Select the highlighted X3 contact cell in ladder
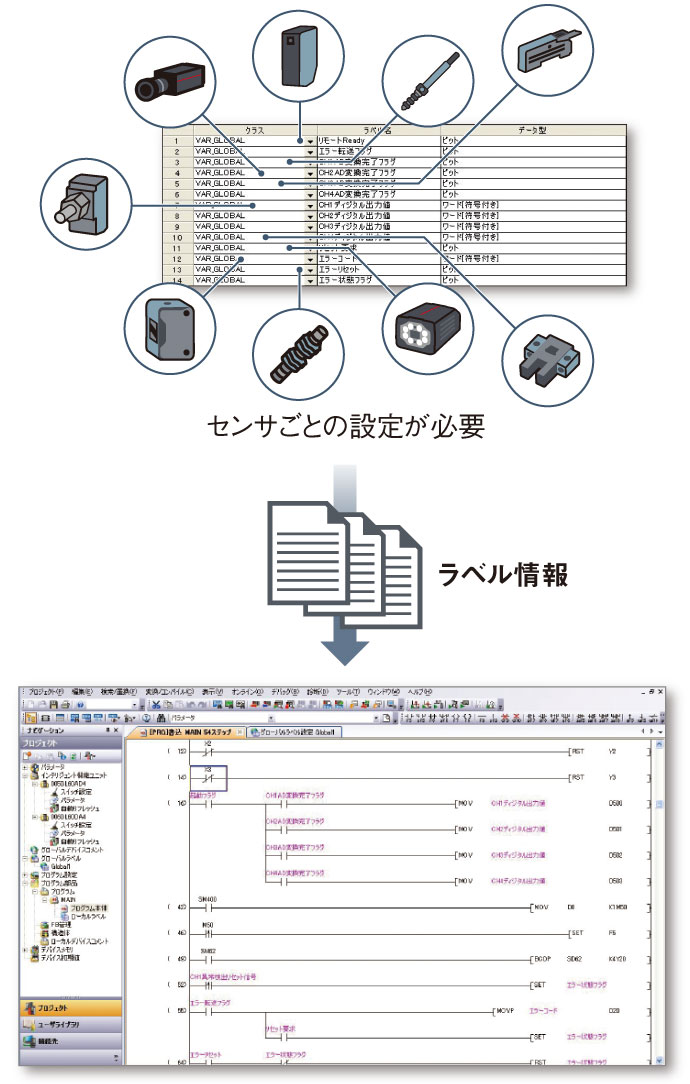The width and height of the screenshot is (690, 1084). click(x=208, y=777)
